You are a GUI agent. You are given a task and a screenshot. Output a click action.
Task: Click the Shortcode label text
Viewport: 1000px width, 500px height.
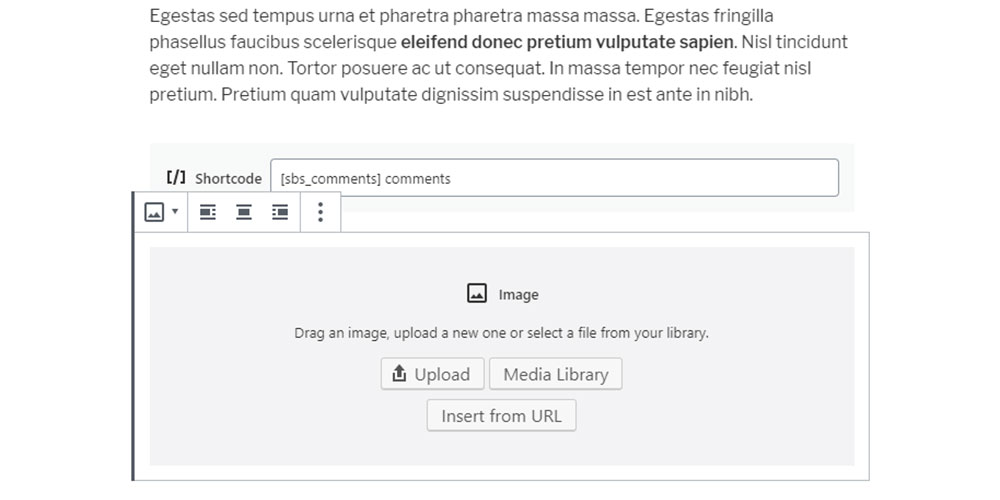(x=228, y=179)
